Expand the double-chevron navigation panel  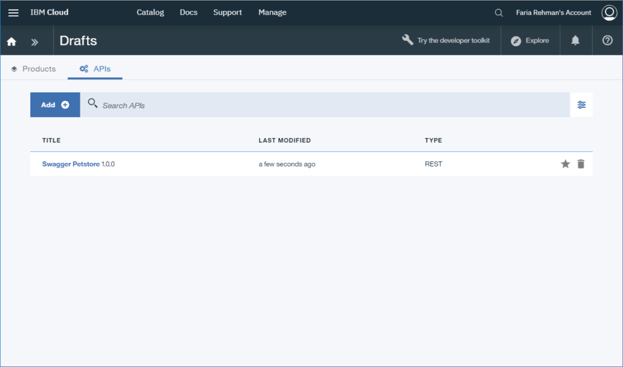(x=35, y=42)
